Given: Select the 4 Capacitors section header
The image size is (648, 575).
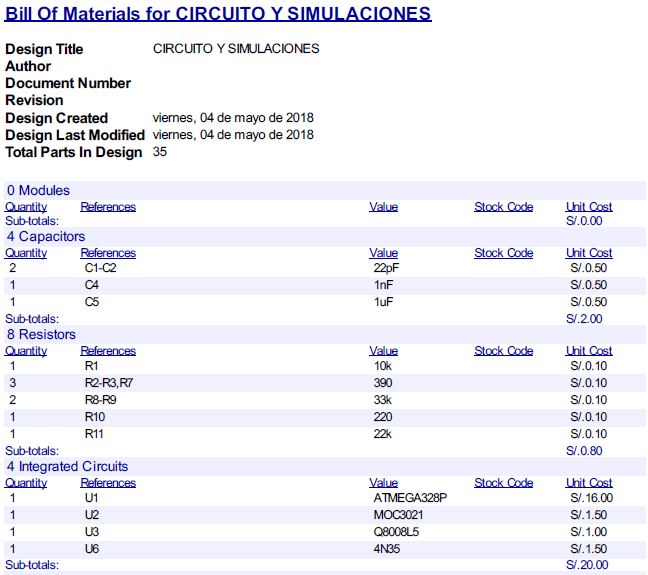Looking at the screenshot, I should click(x=45, y=236).
